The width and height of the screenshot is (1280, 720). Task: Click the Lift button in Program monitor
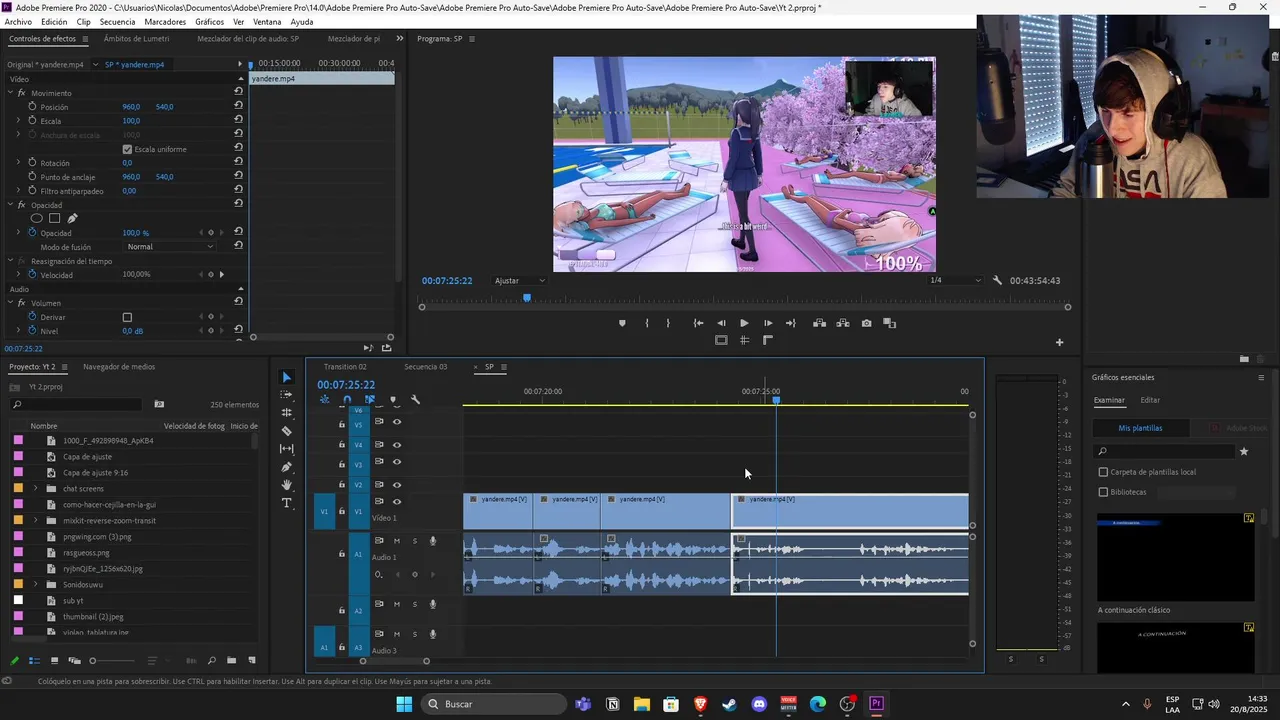coord(819,323)
